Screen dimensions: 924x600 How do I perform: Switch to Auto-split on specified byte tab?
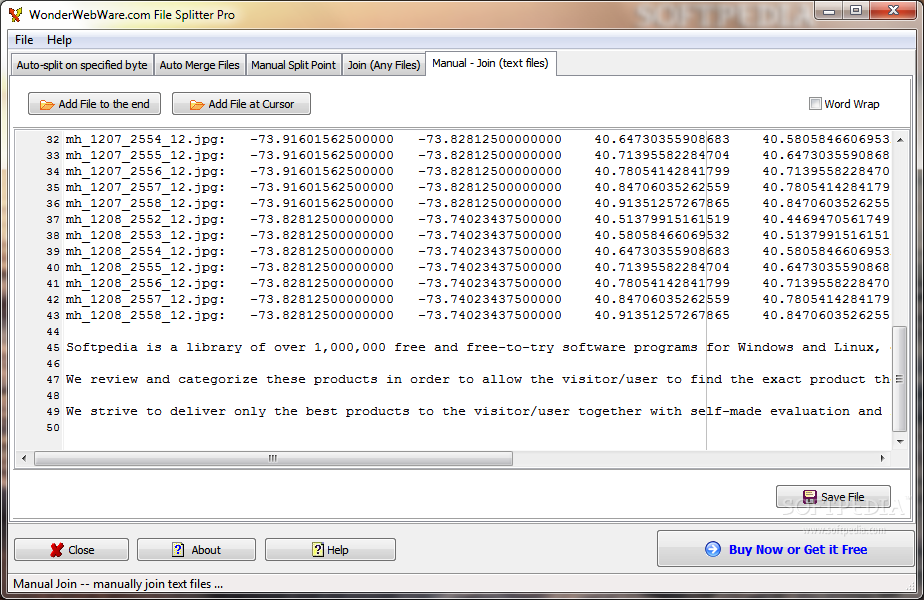pos(82,65)
